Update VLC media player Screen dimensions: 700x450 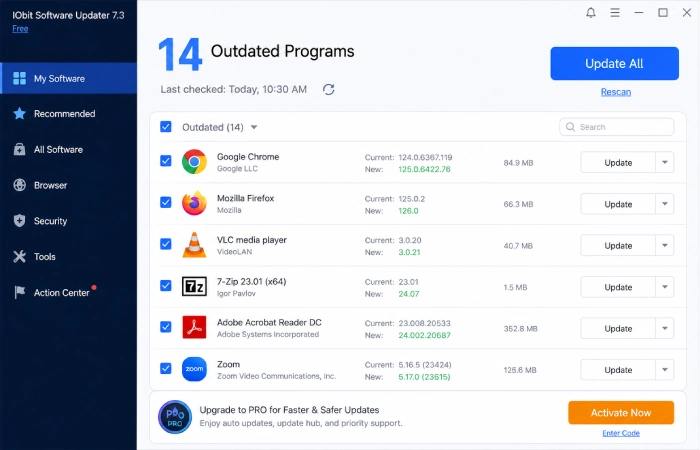(x=618, y=245)
